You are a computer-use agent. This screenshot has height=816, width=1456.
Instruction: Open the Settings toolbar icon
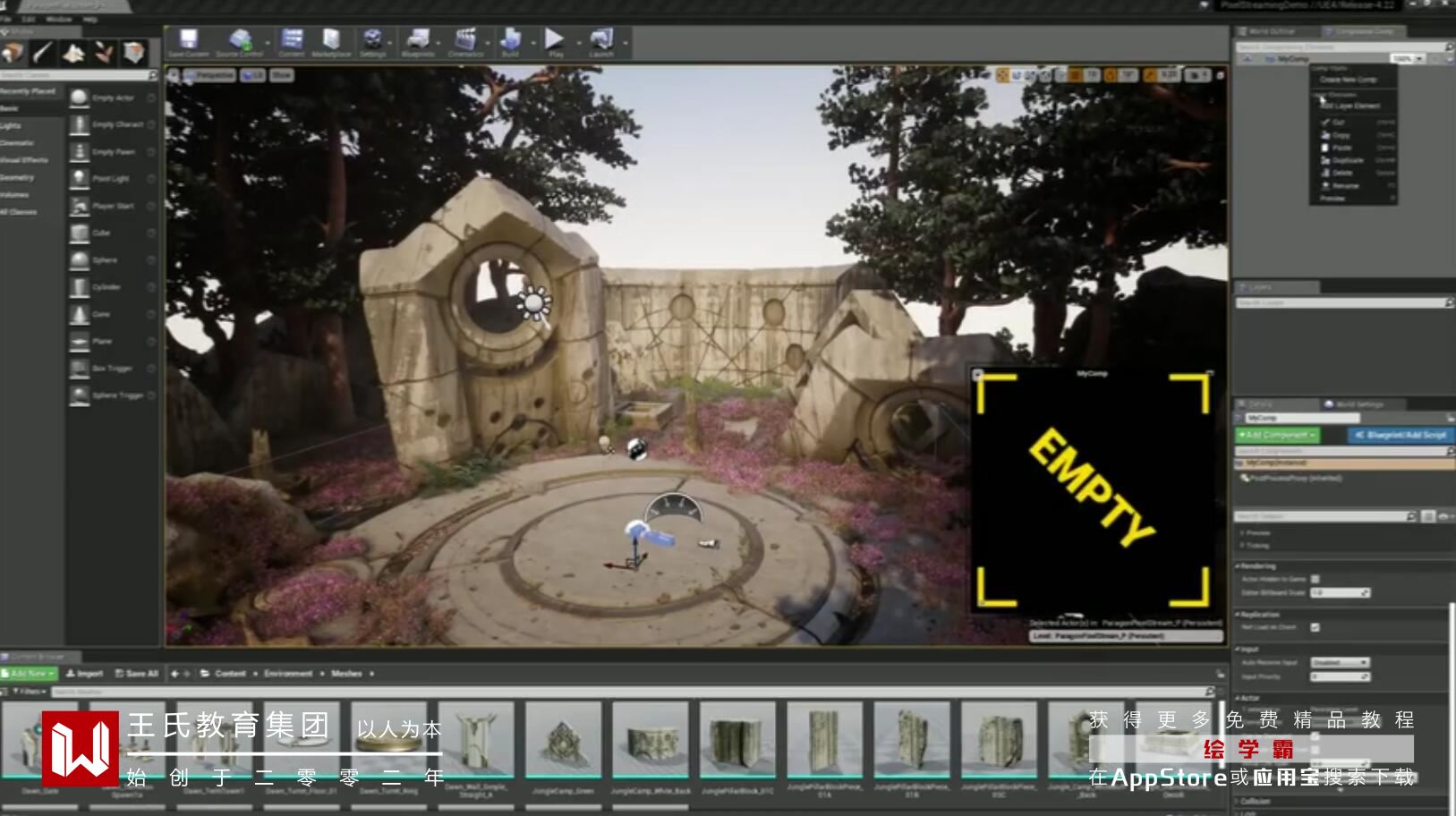pos(372,39)
